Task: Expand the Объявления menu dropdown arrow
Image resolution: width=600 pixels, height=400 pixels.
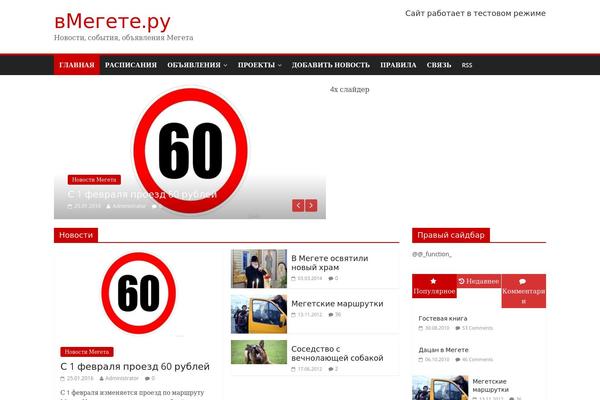Action: tap(225, 65)
